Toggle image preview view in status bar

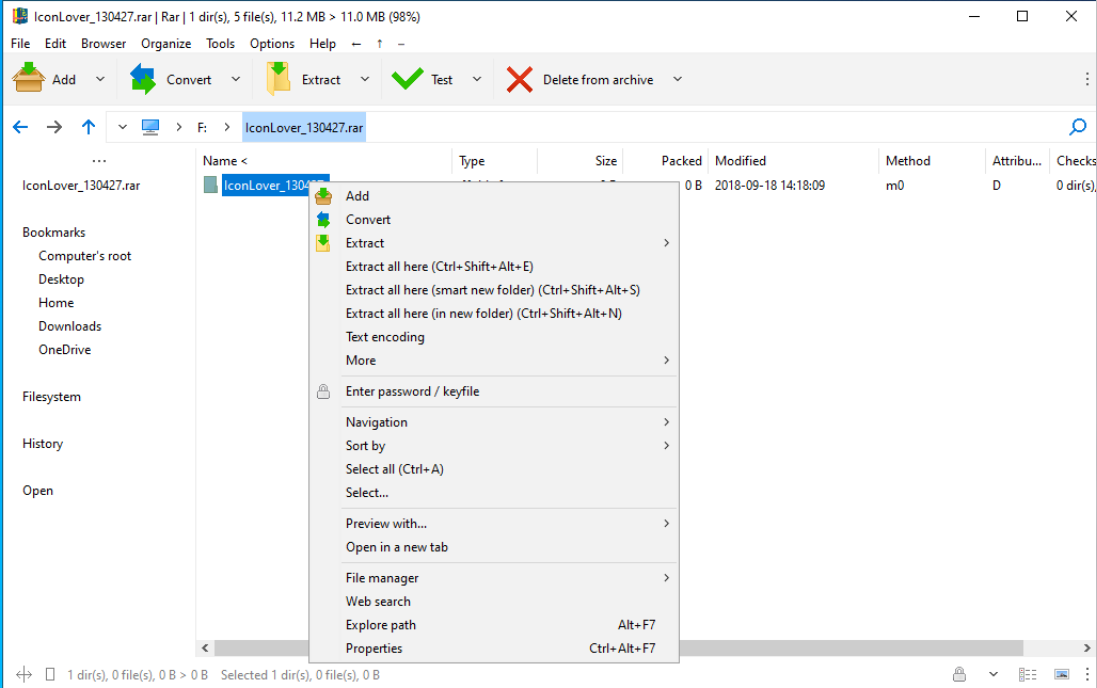[x=1061, y=675]
